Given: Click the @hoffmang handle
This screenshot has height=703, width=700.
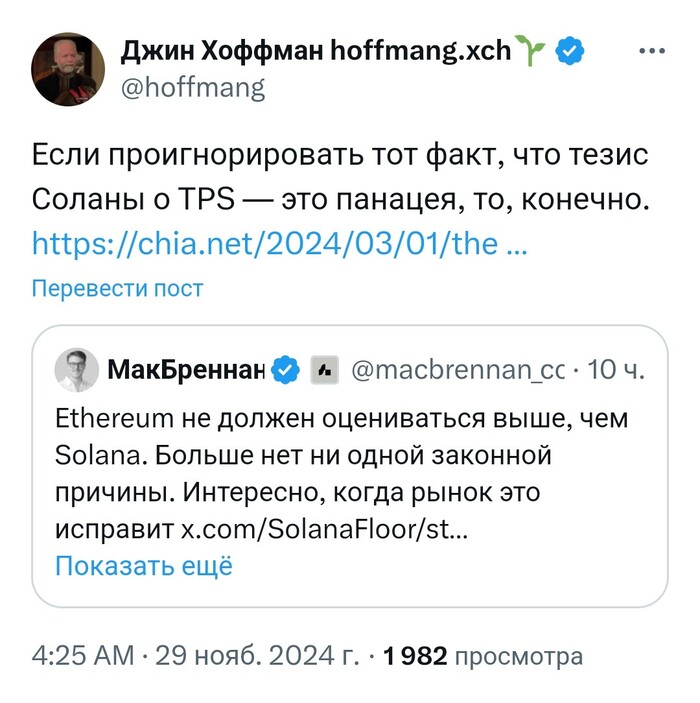Looking at the screenshot, I should point(192,88).
